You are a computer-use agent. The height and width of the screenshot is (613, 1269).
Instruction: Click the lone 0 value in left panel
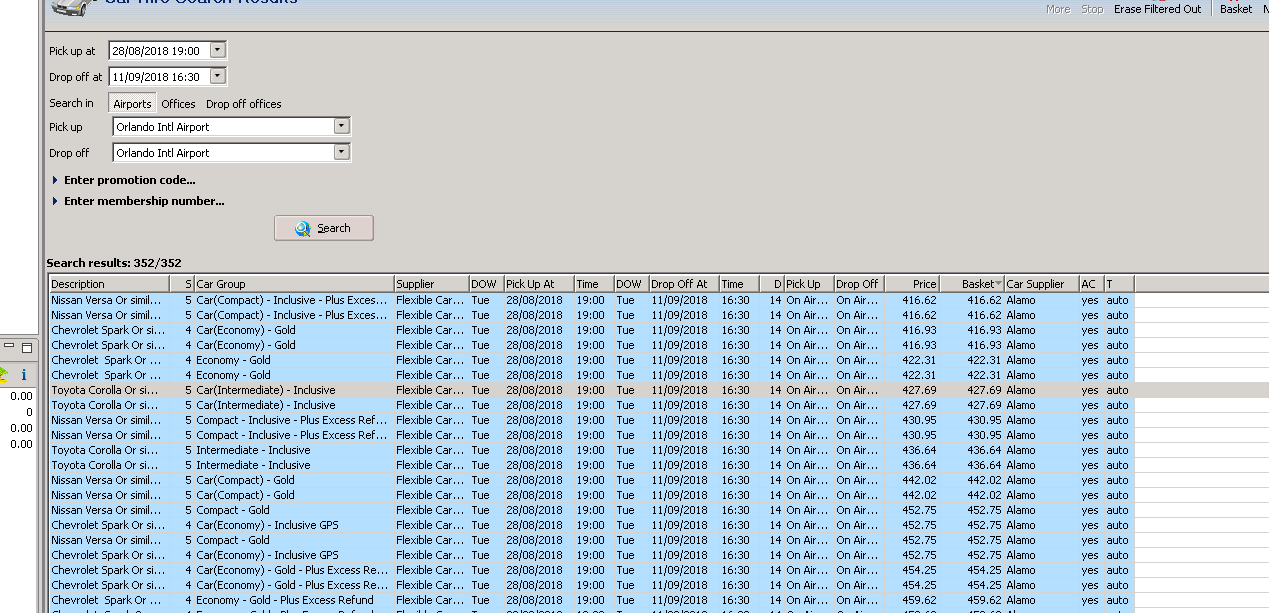tap(29, 412)
